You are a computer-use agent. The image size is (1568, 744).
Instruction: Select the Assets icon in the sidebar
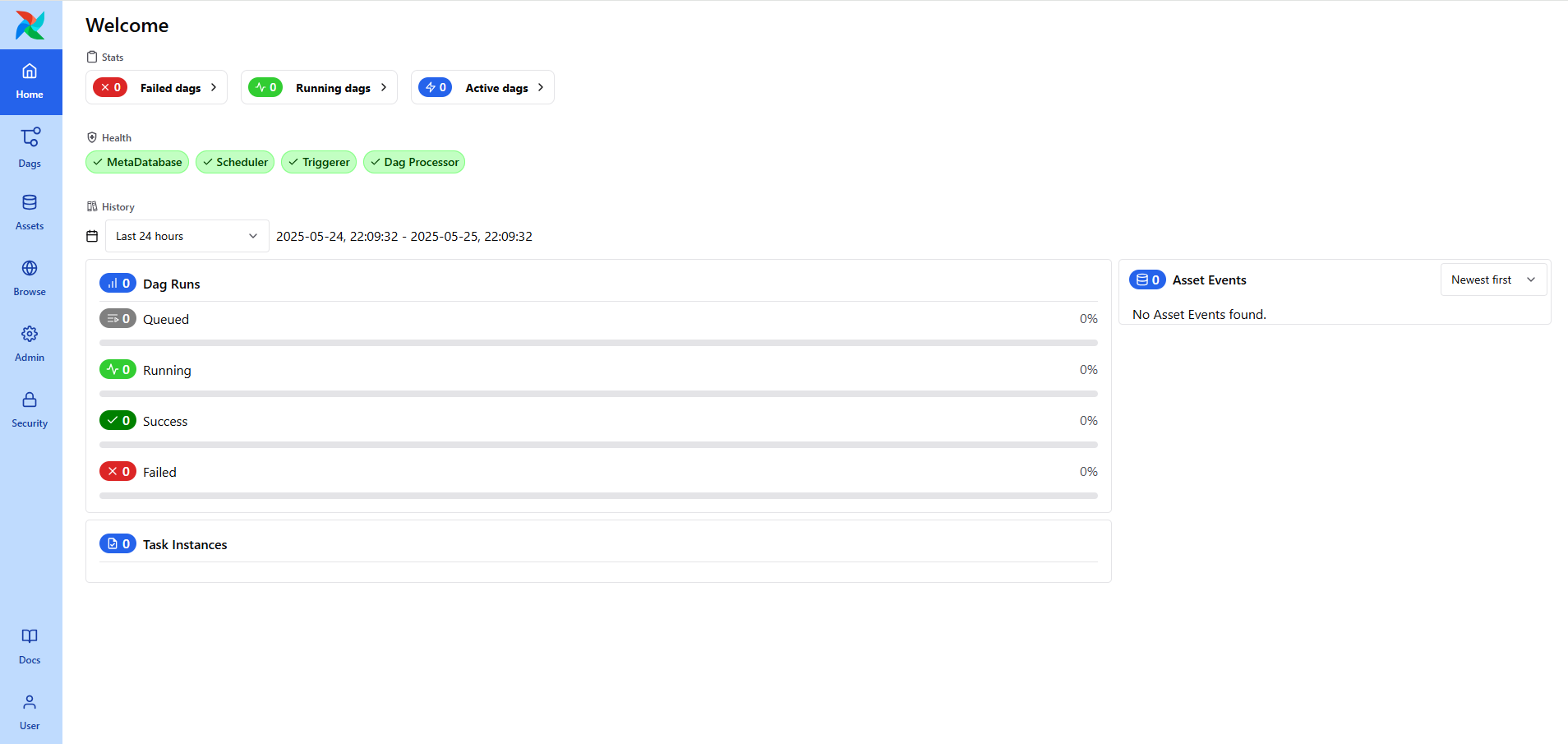pos(30,210)
